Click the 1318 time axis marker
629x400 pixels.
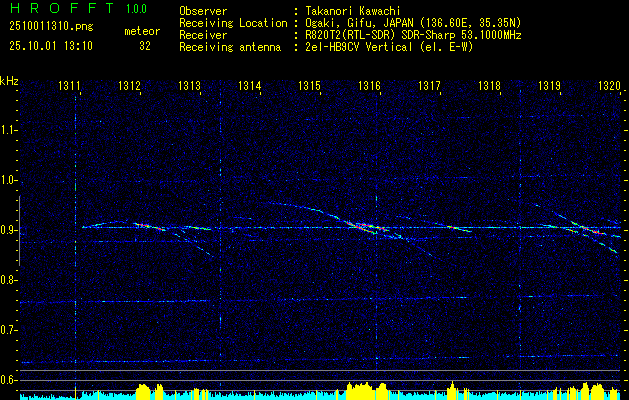pos(489,85)
